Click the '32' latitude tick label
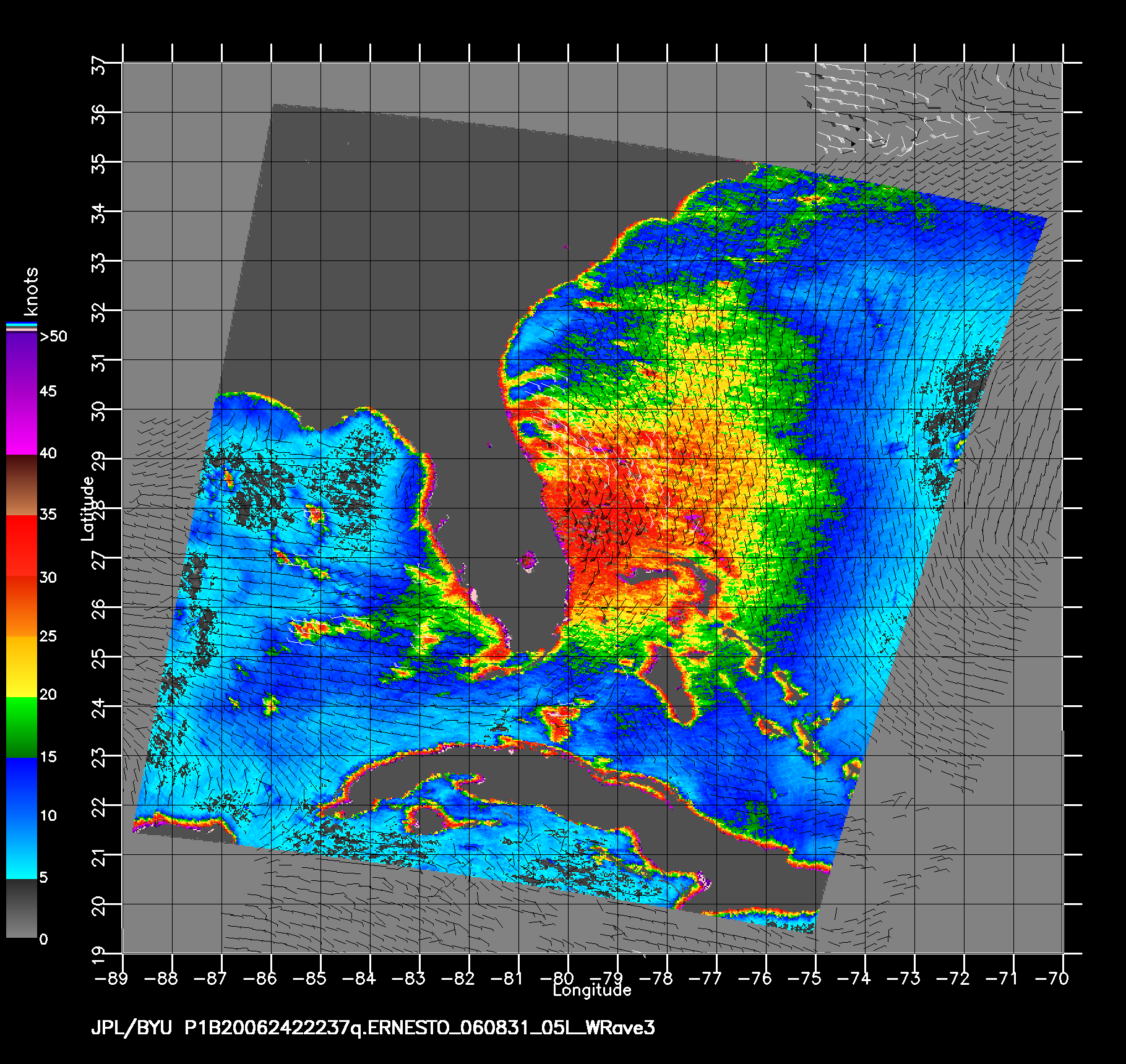This screenshot has height=1064, width=1126. (x=98, y=312)
